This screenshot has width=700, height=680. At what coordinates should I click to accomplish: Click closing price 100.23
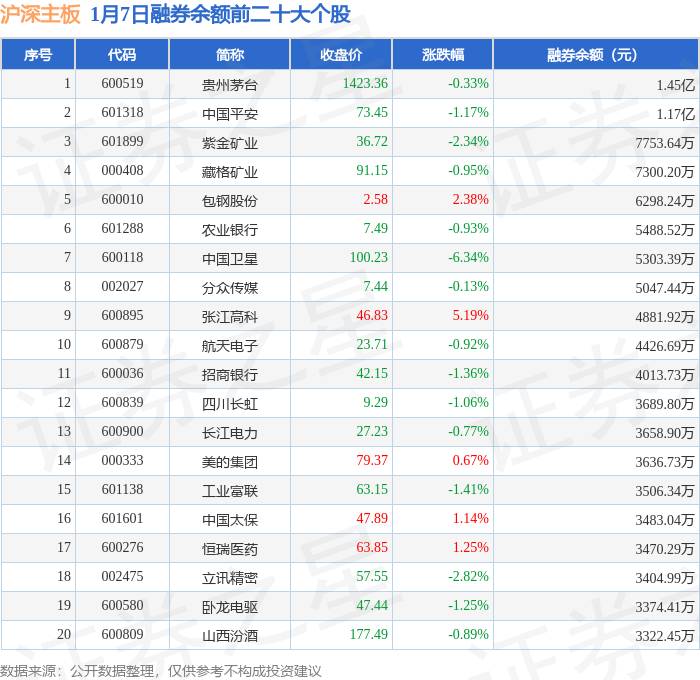(369, 257)
